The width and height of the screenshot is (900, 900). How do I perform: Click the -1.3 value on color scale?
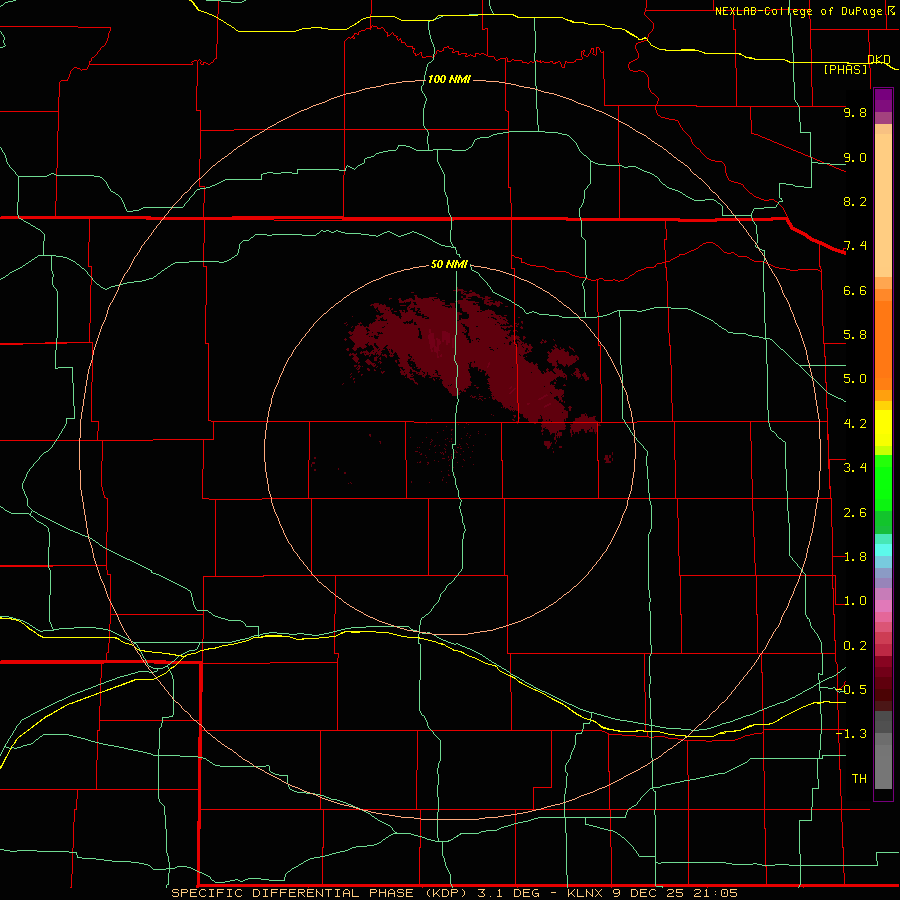[x=851, y=734]
